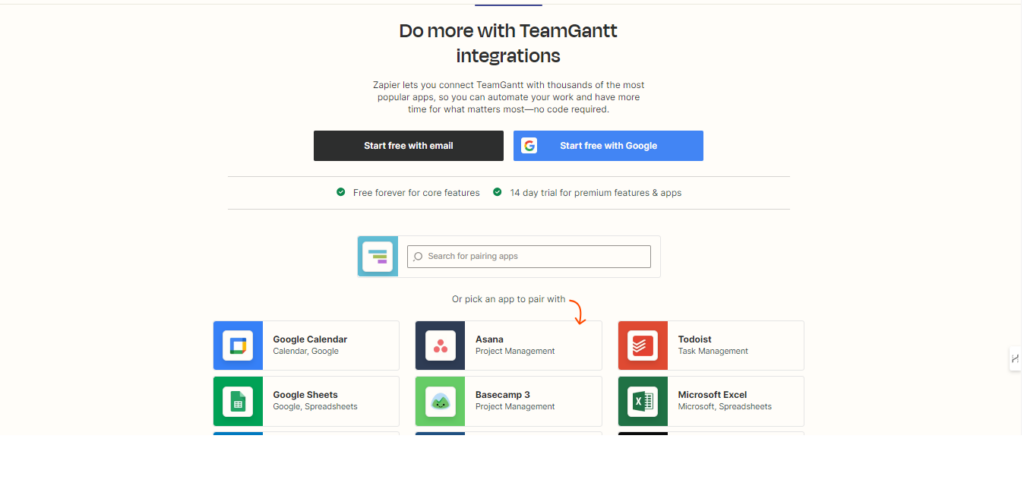
Task: Click the Microsoft Excel app icon
Action: click(643, 401)
